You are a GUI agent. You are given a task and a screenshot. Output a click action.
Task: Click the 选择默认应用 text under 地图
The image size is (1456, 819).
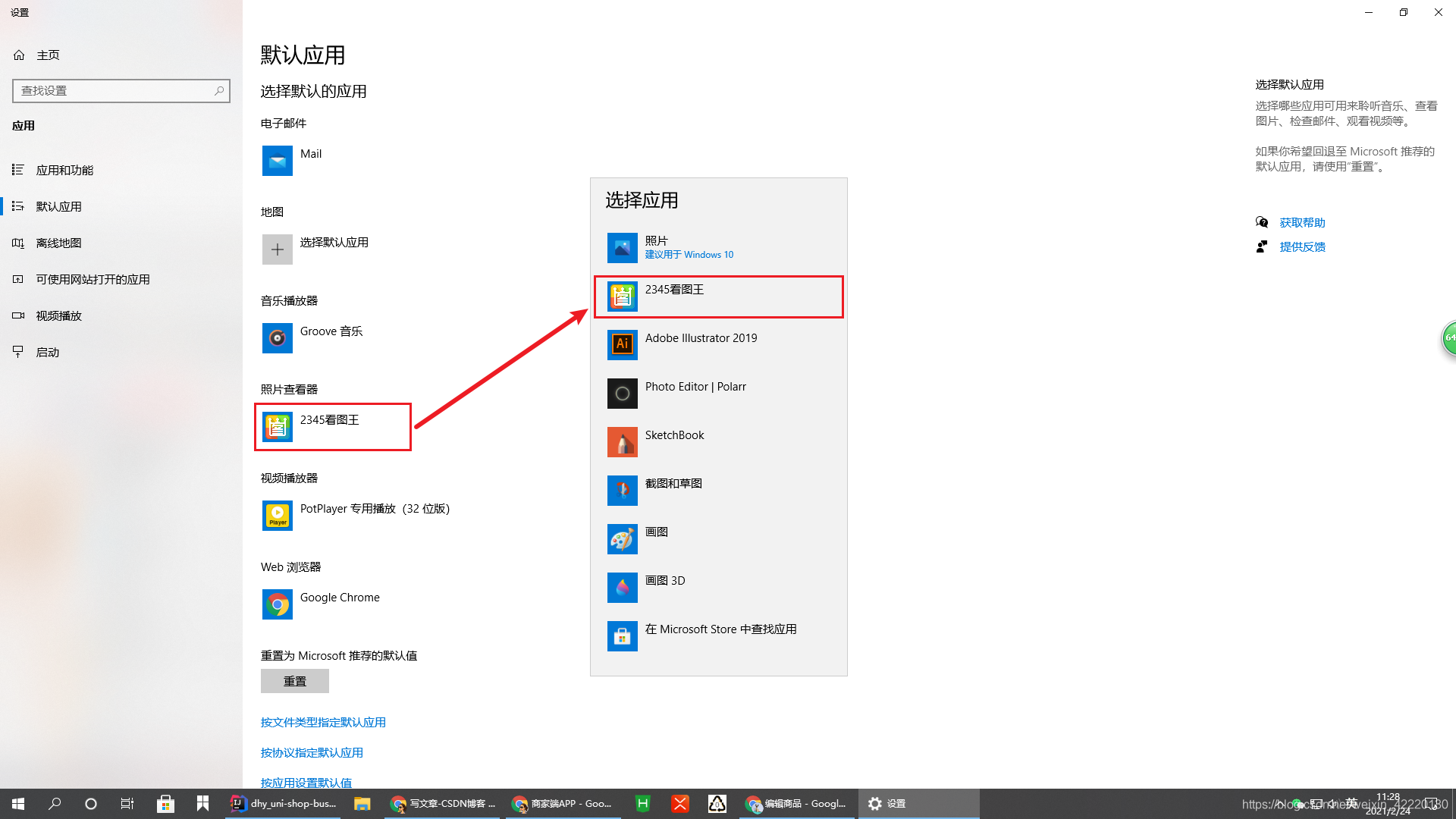pos(334,242)
